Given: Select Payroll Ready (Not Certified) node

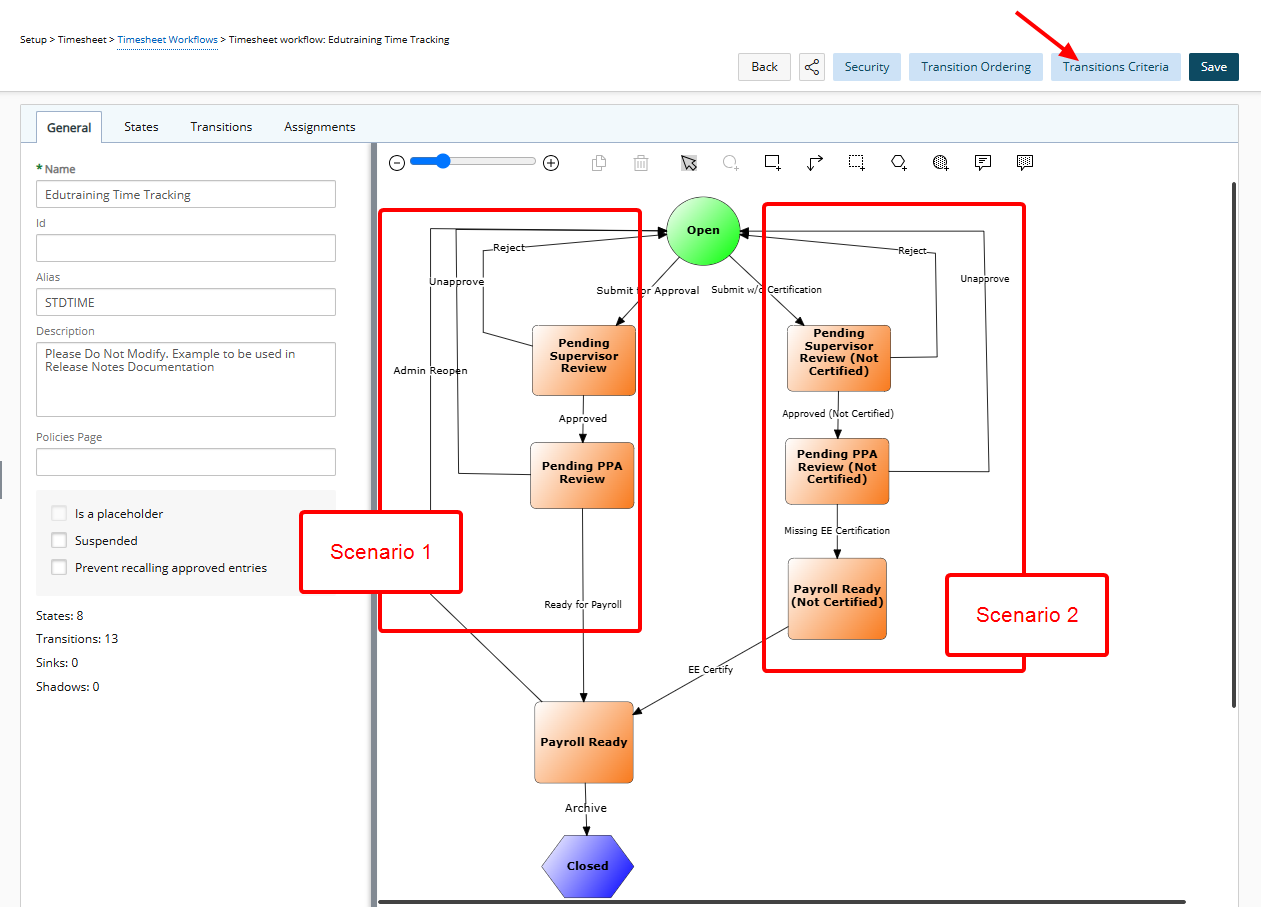Looking at the screenshot, I should coord(837,598).
